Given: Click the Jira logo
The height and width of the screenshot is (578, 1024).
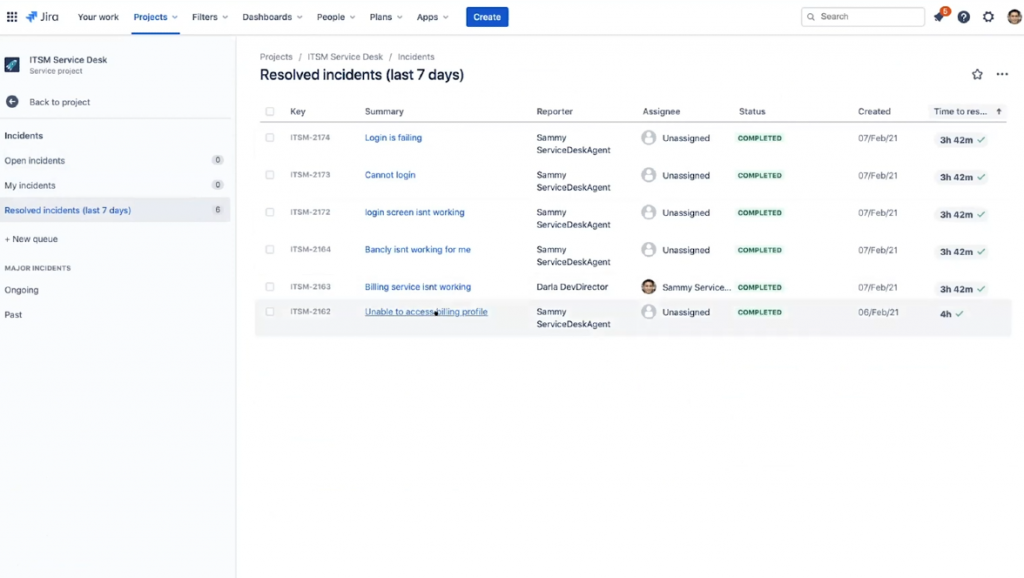Looking at the screenshot, I should coord(42,17).
